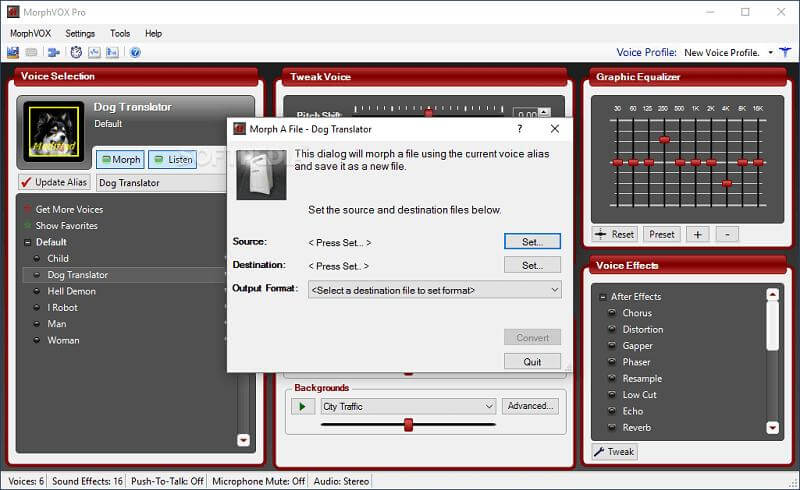This screenshot has width=800, height=490.
Task: Click the Voice Effects list scroll down arrow
Action: [x=772, y=428]
